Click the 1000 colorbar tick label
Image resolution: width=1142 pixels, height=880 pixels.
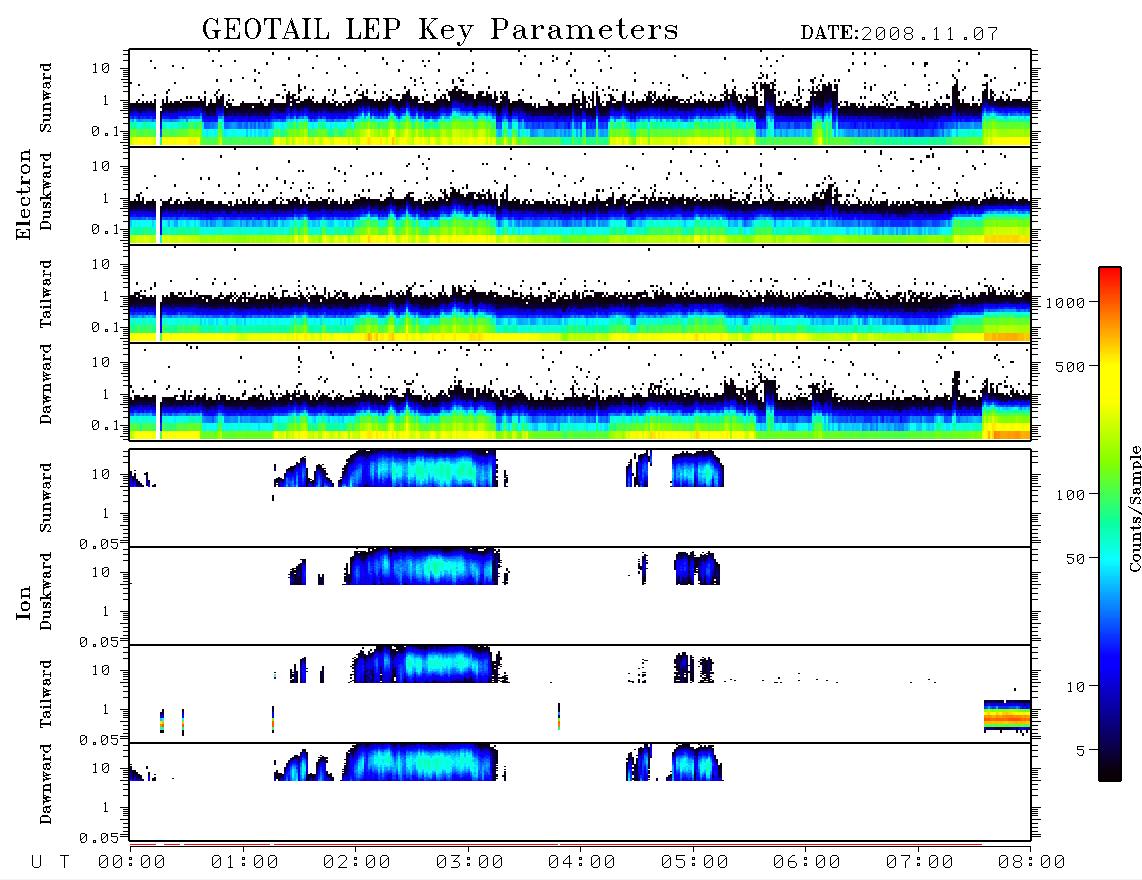click(x=1065, y=302)
